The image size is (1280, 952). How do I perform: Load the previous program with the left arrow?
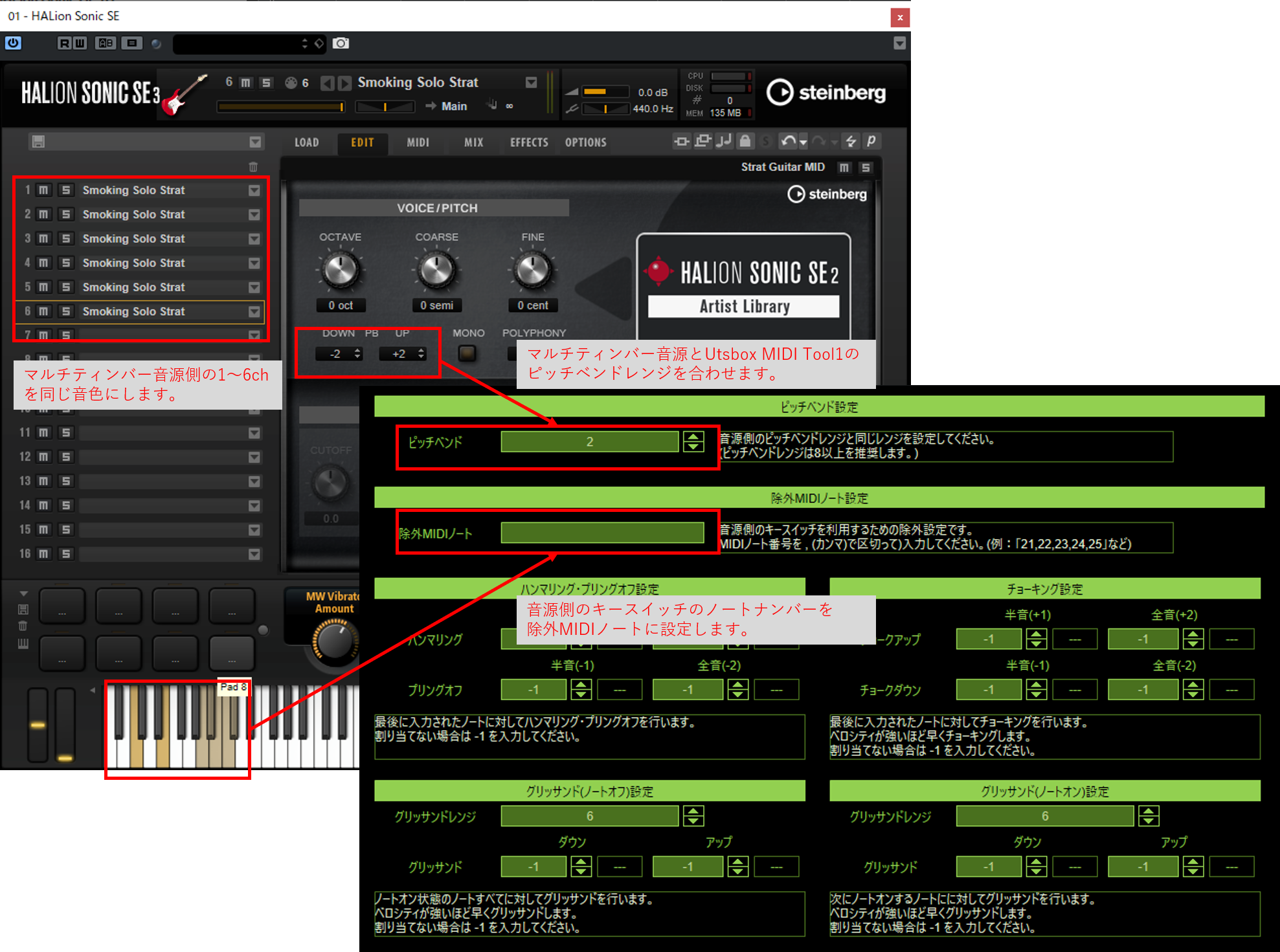pos(328,83)
